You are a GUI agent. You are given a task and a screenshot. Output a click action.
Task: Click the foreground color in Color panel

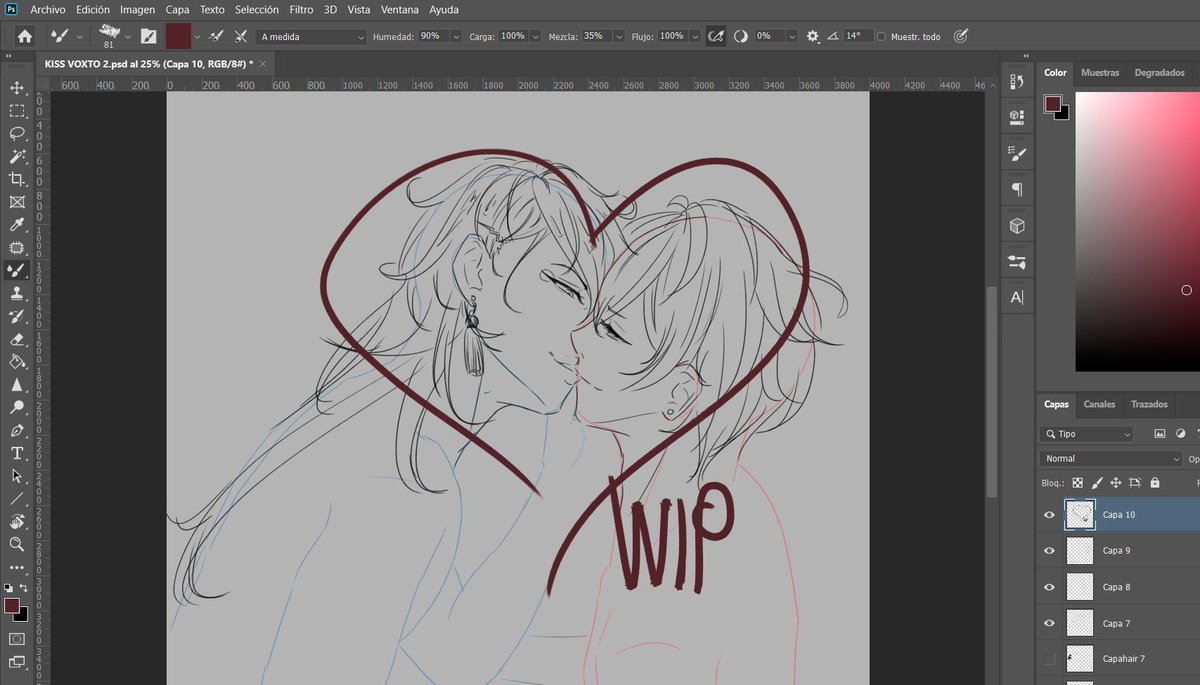point(1053,103)
